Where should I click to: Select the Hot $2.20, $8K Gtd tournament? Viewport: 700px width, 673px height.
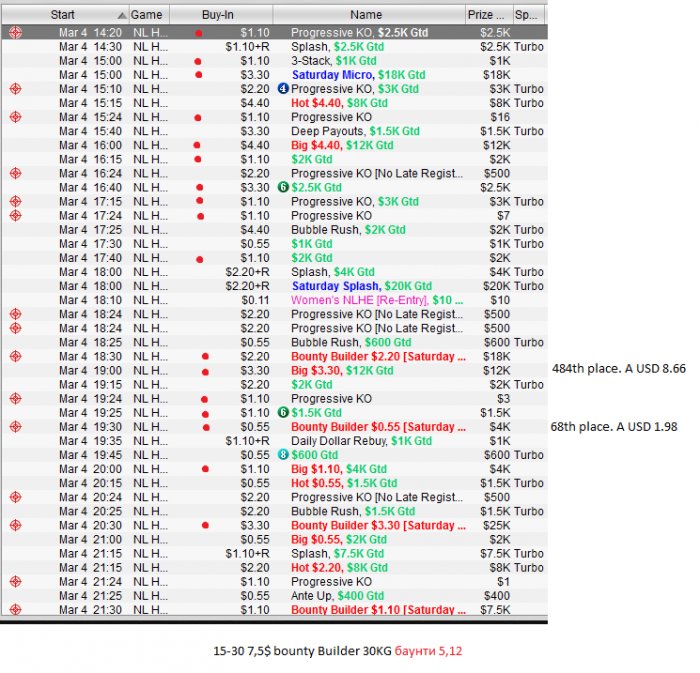[x=275, y=568]
